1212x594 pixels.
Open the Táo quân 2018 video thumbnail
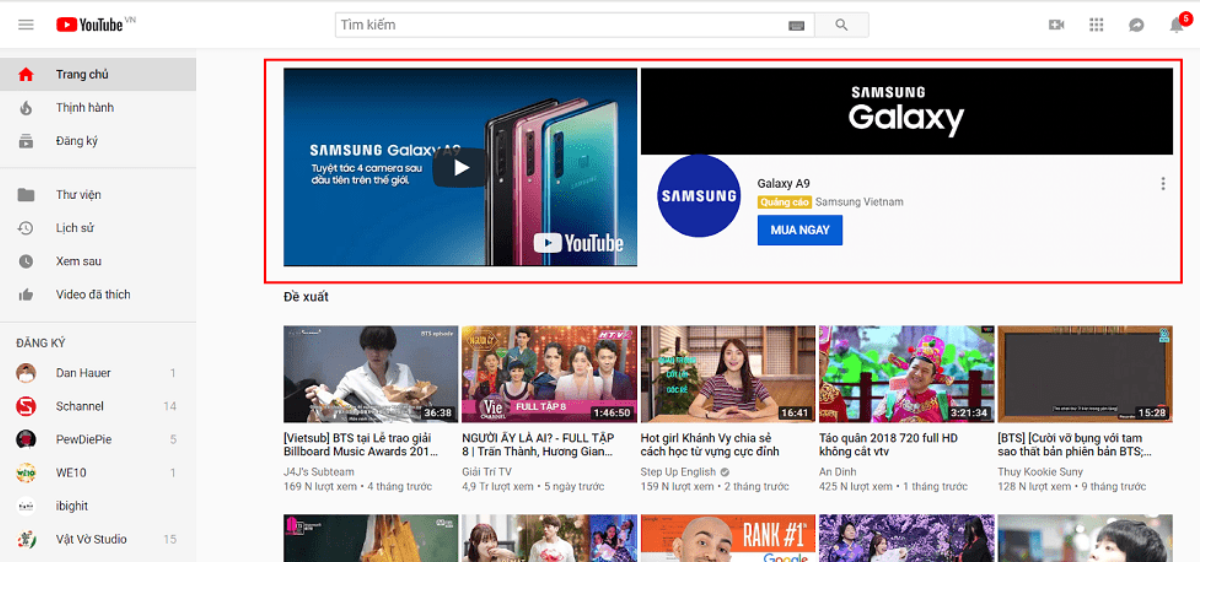[x=906, y=374]
